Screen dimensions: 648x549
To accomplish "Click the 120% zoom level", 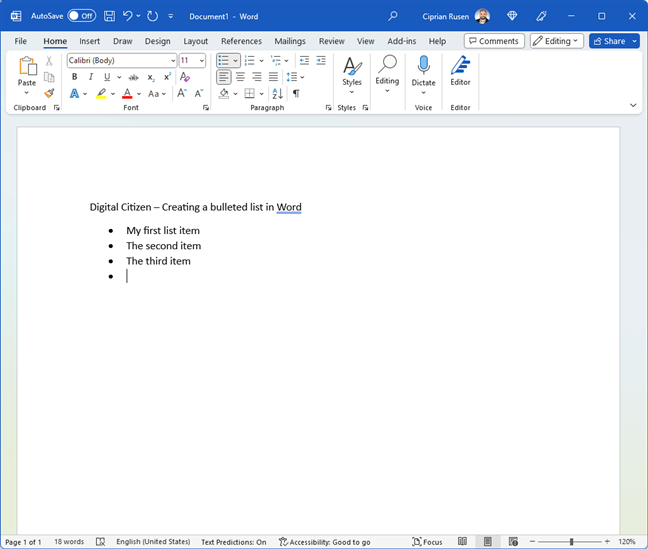I will pos(627,542).
